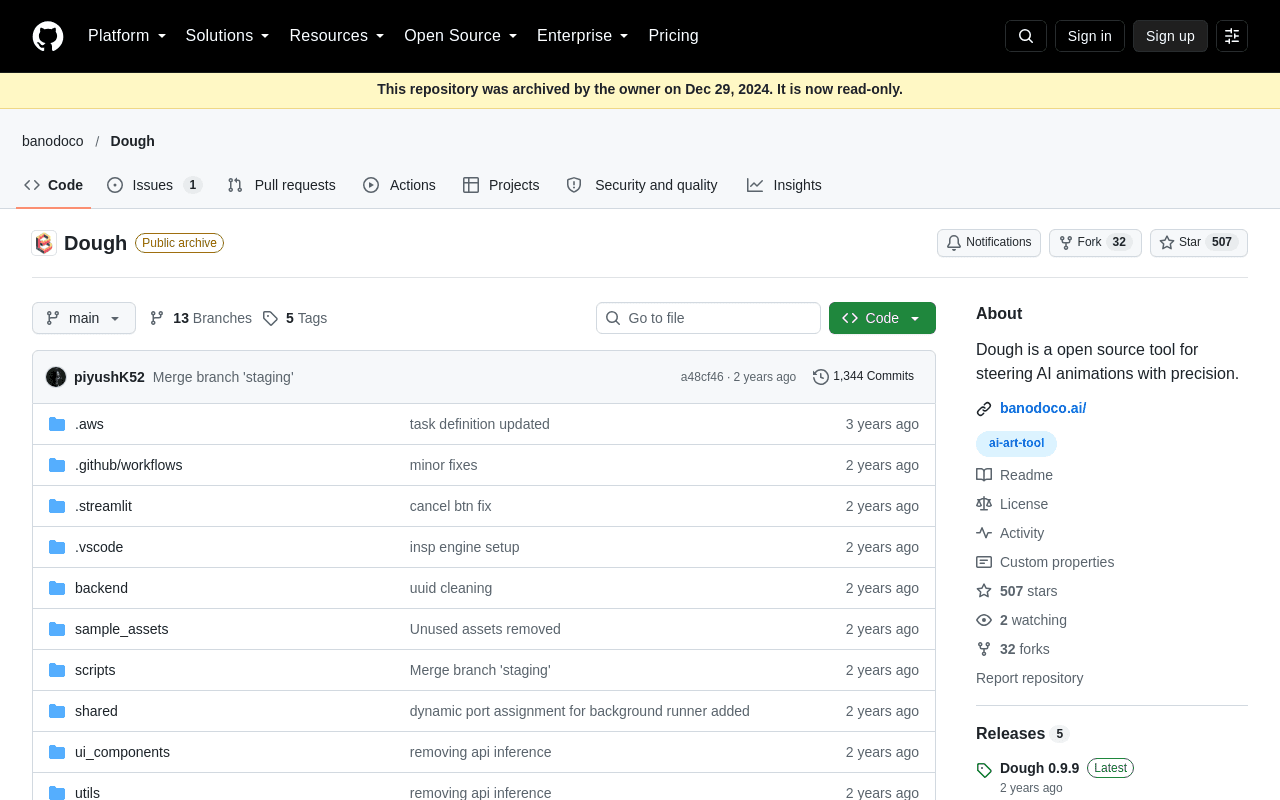Click the Dough repository avatar image

click(44, 243)
